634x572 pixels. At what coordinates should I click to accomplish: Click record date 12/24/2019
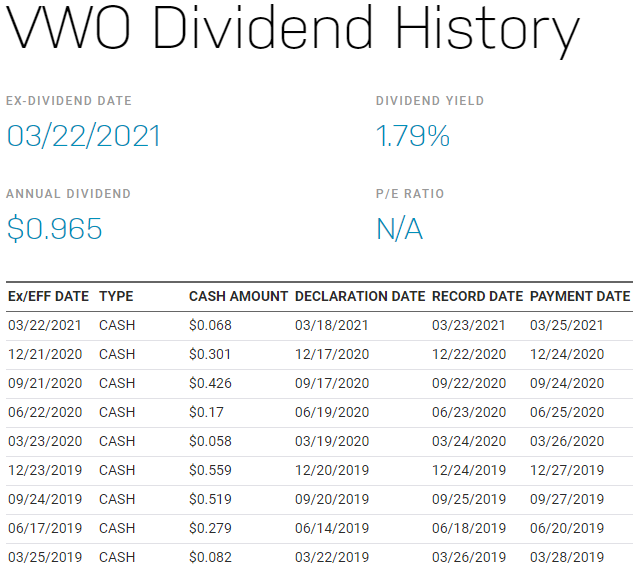469,470
